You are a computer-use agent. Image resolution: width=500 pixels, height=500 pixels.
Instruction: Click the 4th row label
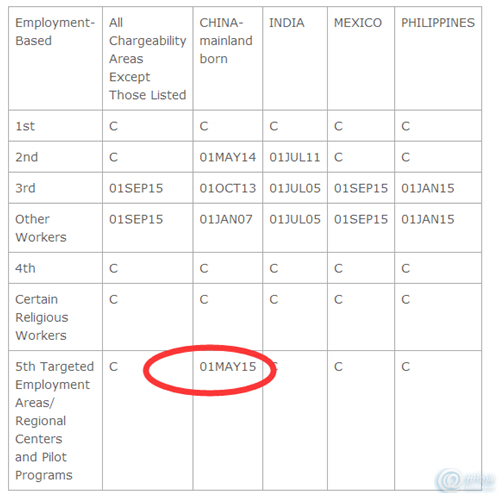(x=25, y=268)
